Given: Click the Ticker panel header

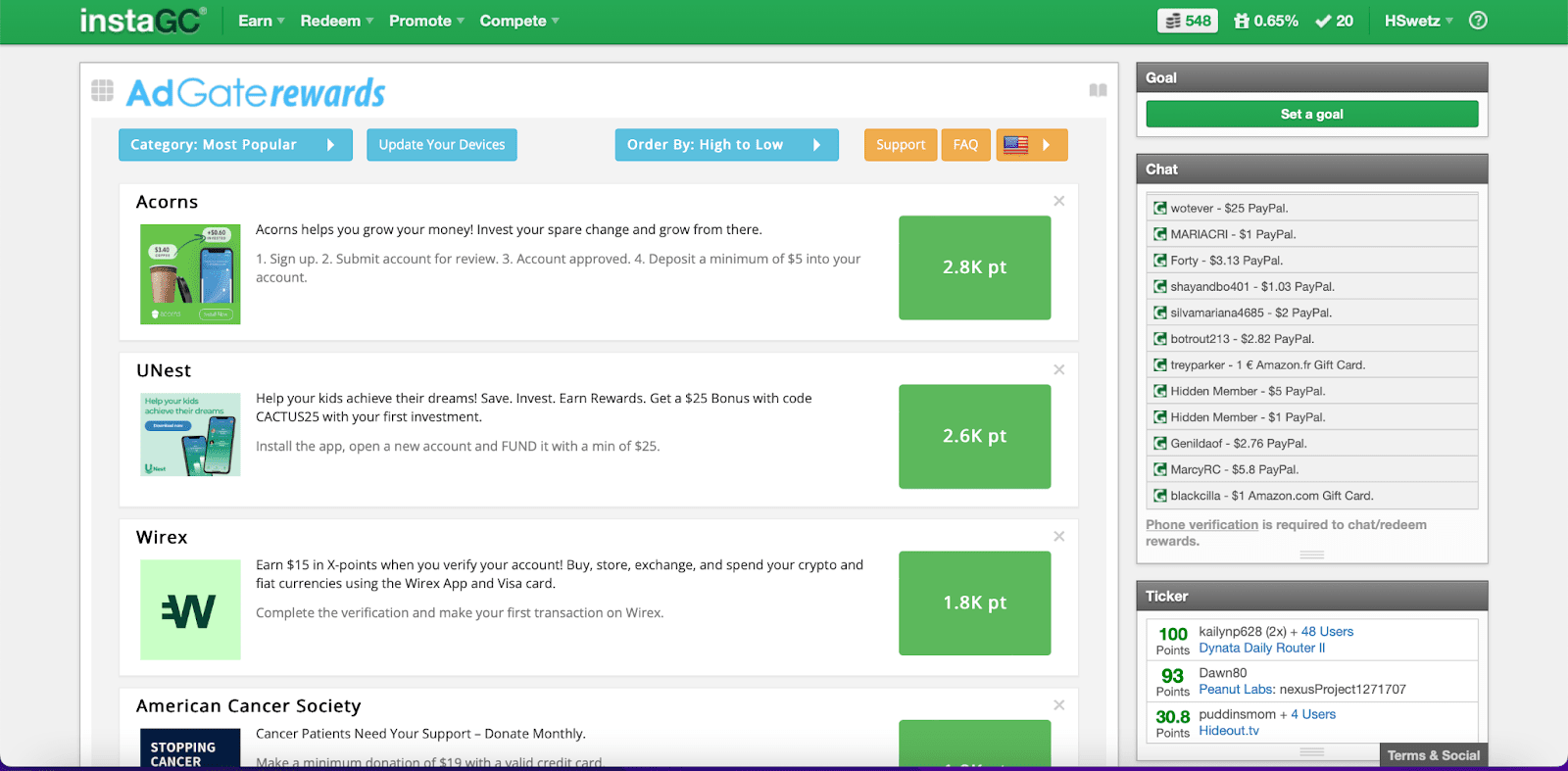Looking at the screenshot, I should click(1312, 596).
